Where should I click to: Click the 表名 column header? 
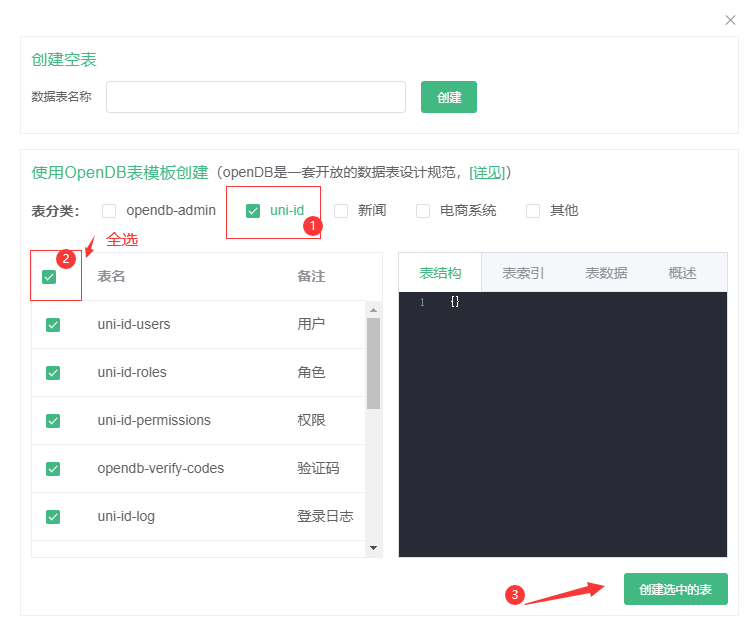point(111,276)
